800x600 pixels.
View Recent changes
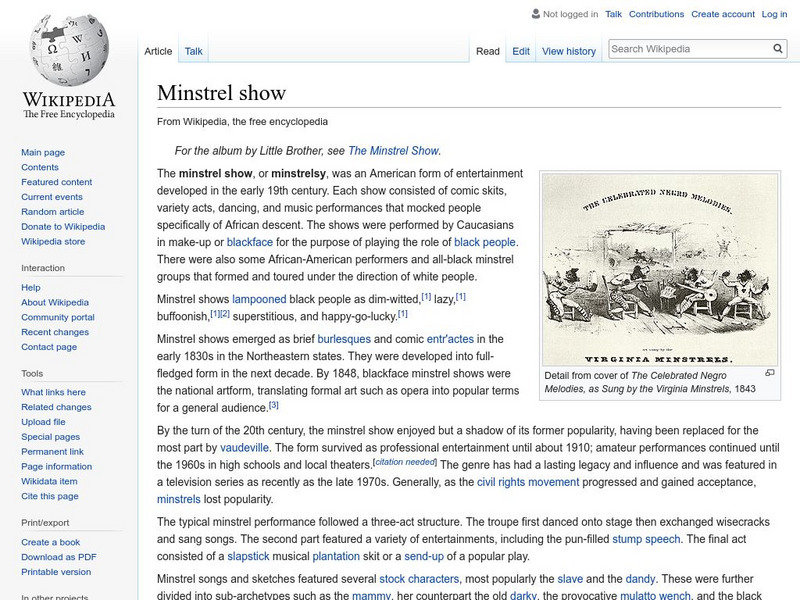(55, 332)
